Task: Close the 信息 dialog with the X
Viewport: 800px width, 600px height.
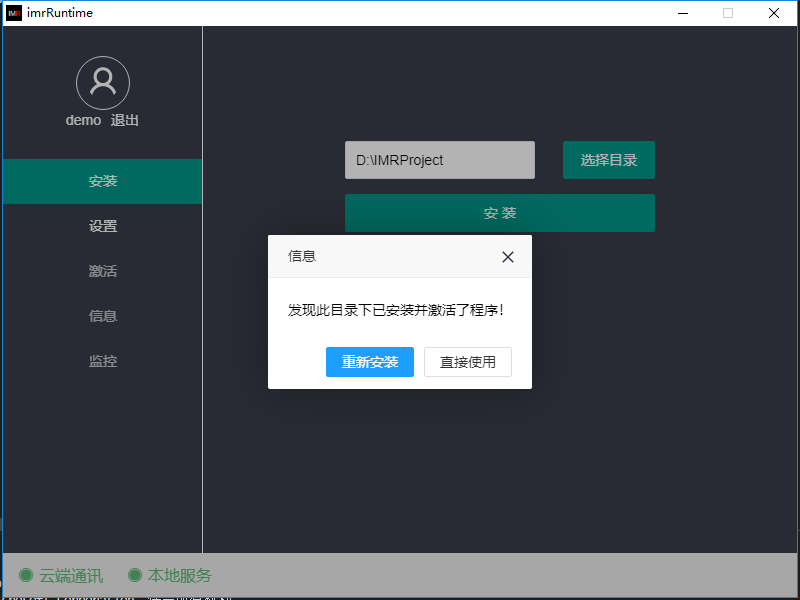Action: click(507, 257)
